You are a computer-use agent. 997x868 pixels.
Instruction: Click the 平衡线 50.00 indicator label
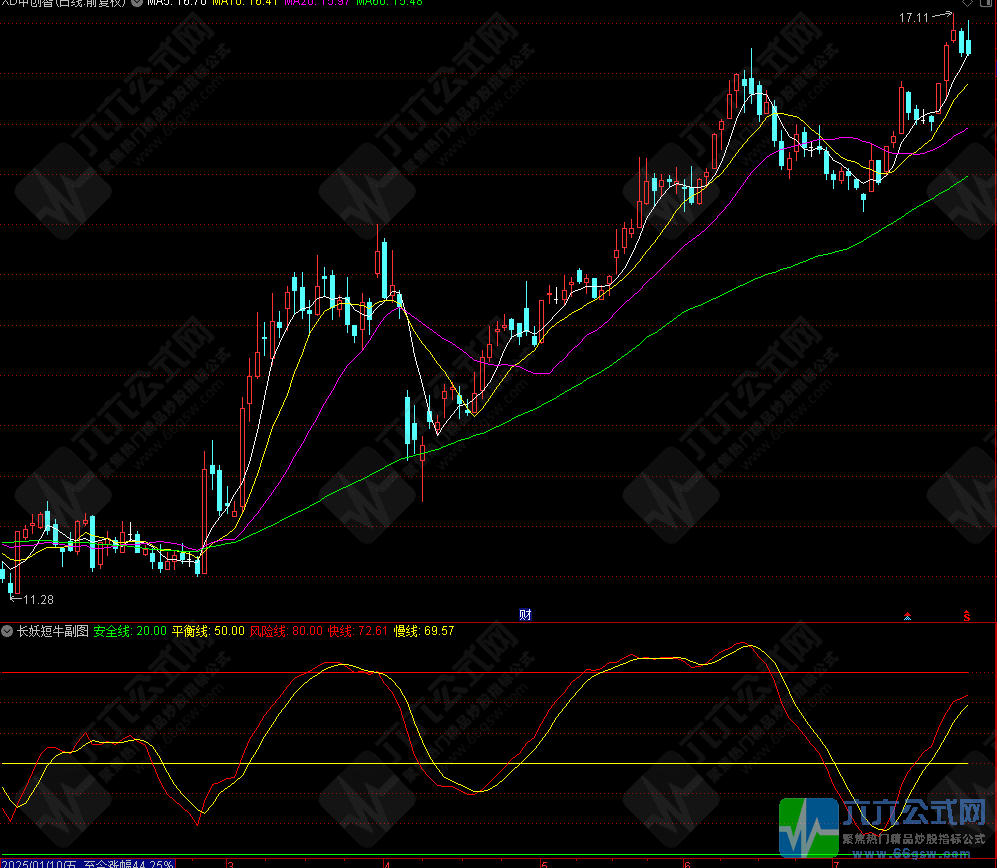coord(208,631)
